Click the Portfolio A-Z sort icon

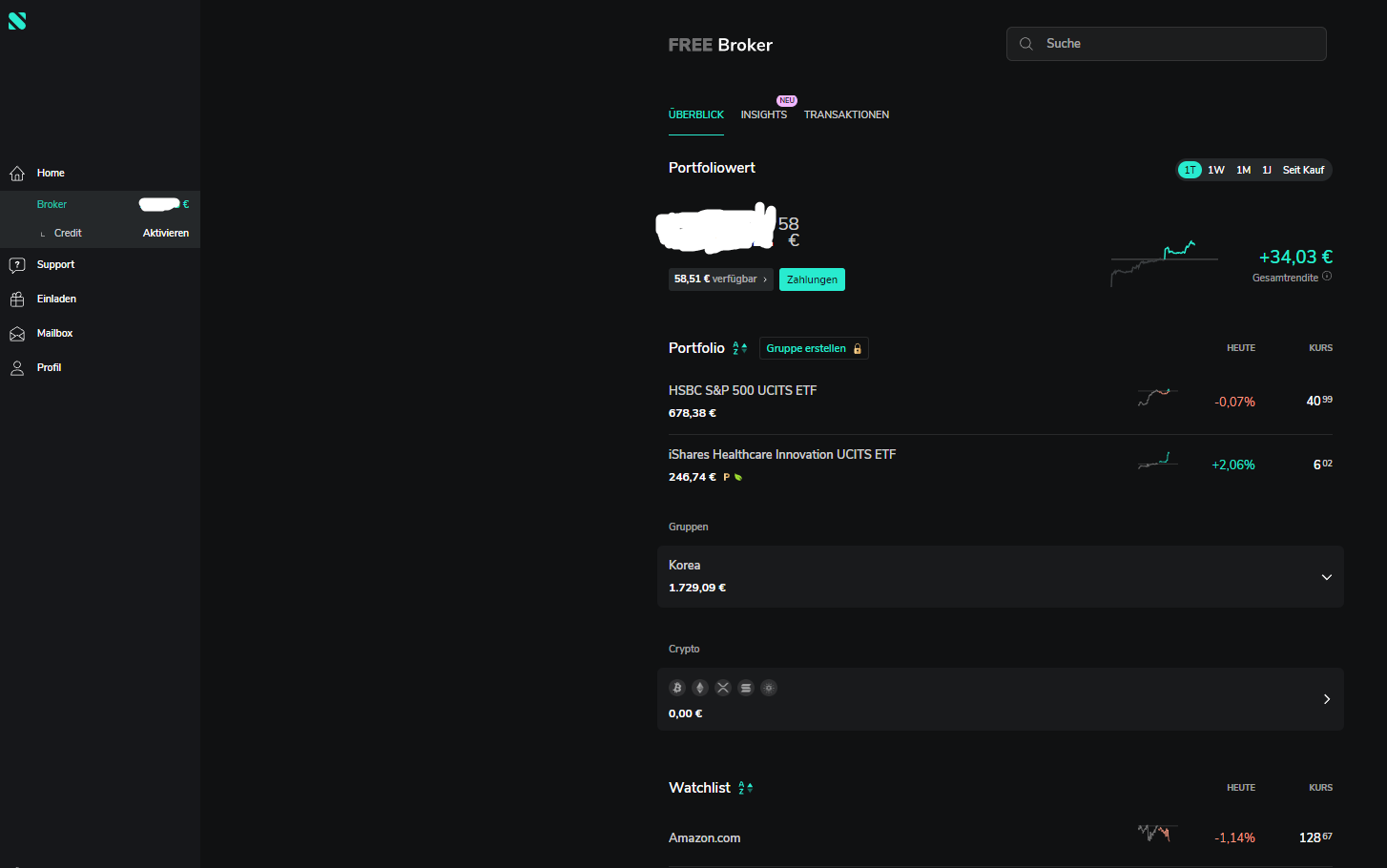coord(739,348)
